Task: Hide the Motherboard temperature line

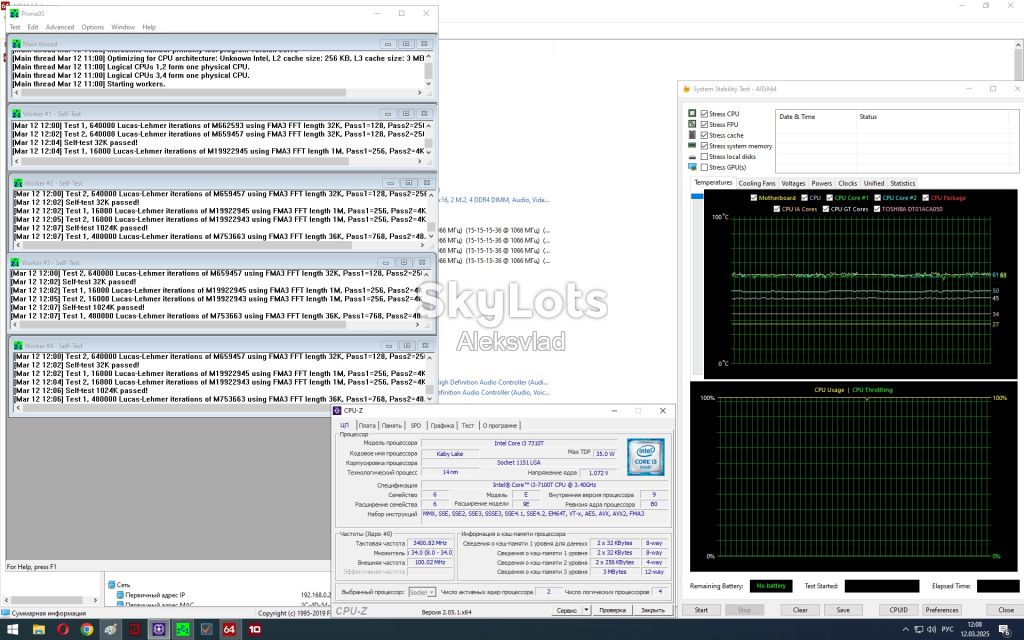Action: click(754, 198)
